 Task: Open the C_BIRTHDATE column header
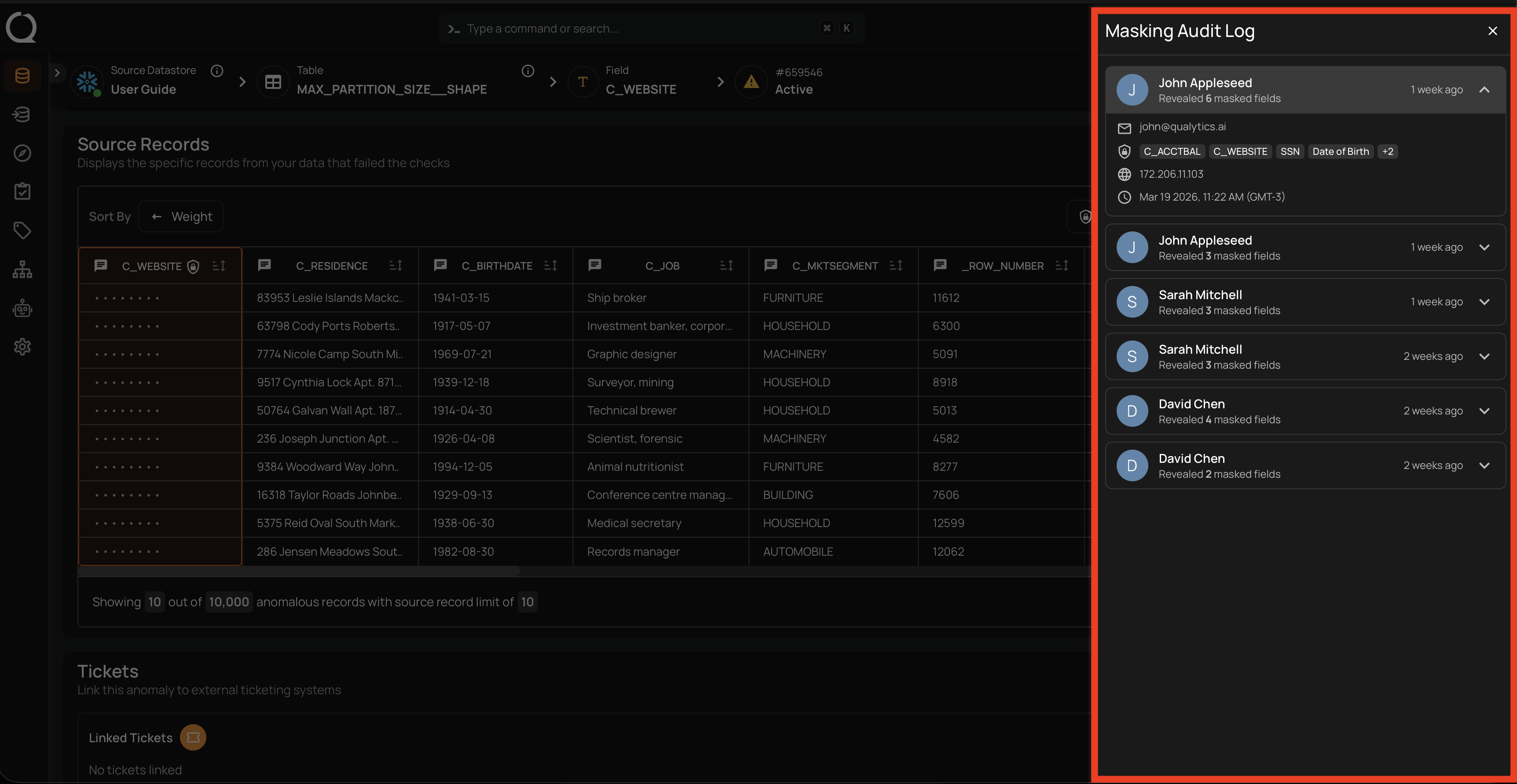click(496, 266)
